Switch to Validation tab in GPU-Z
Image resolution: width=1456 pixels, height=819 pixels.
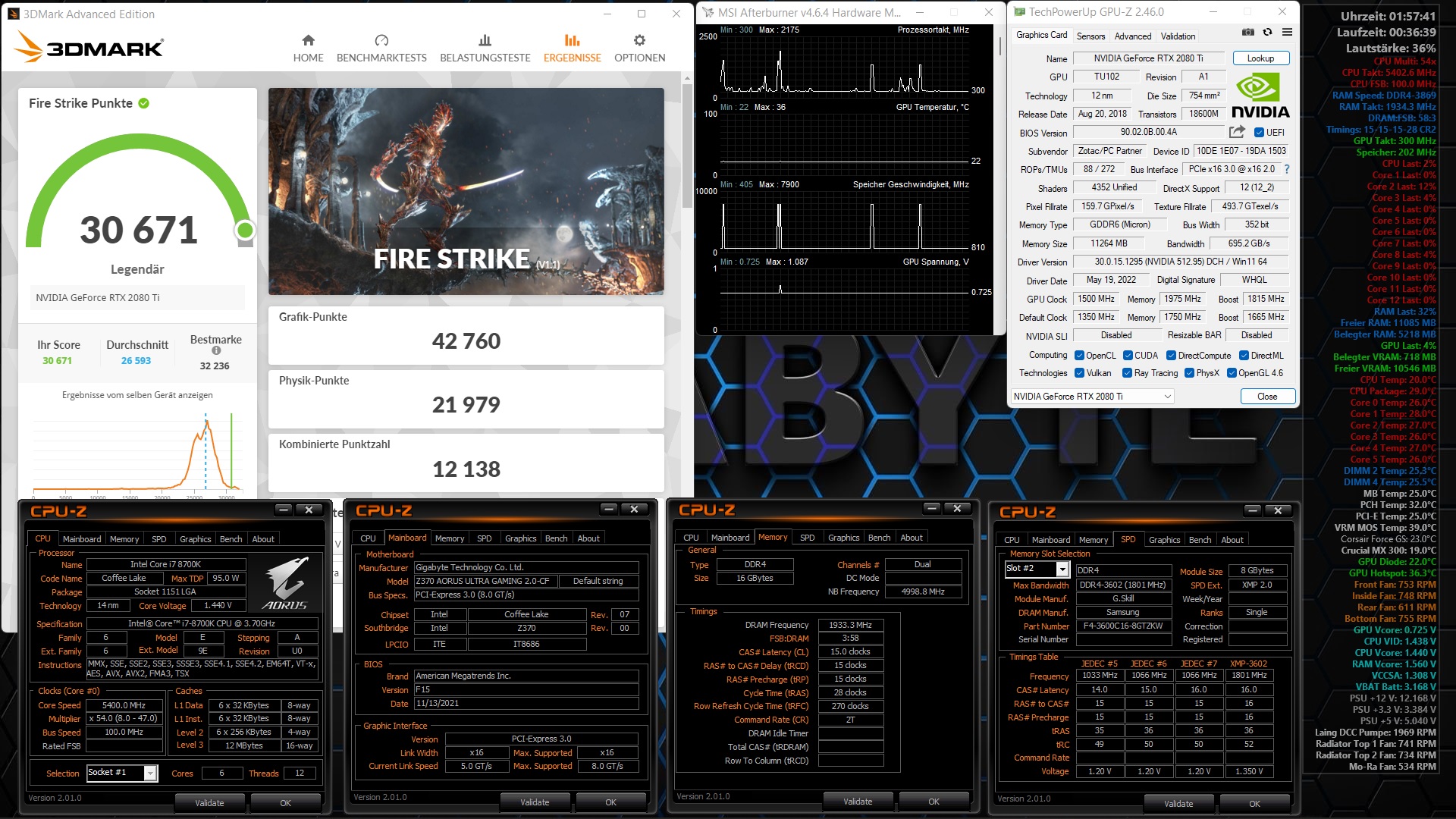[1178, 36]
